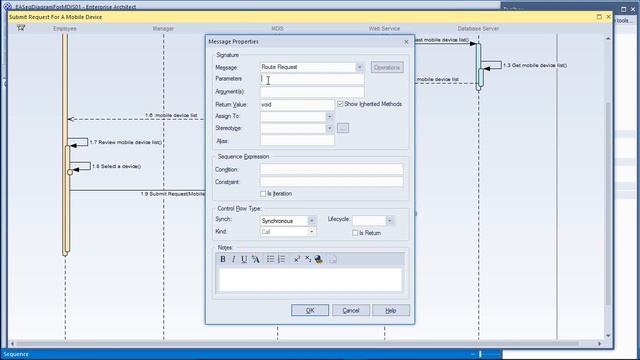Screen dimensions: 640x360
Task: Open Help from the dialog
Action: click(391, 310)
